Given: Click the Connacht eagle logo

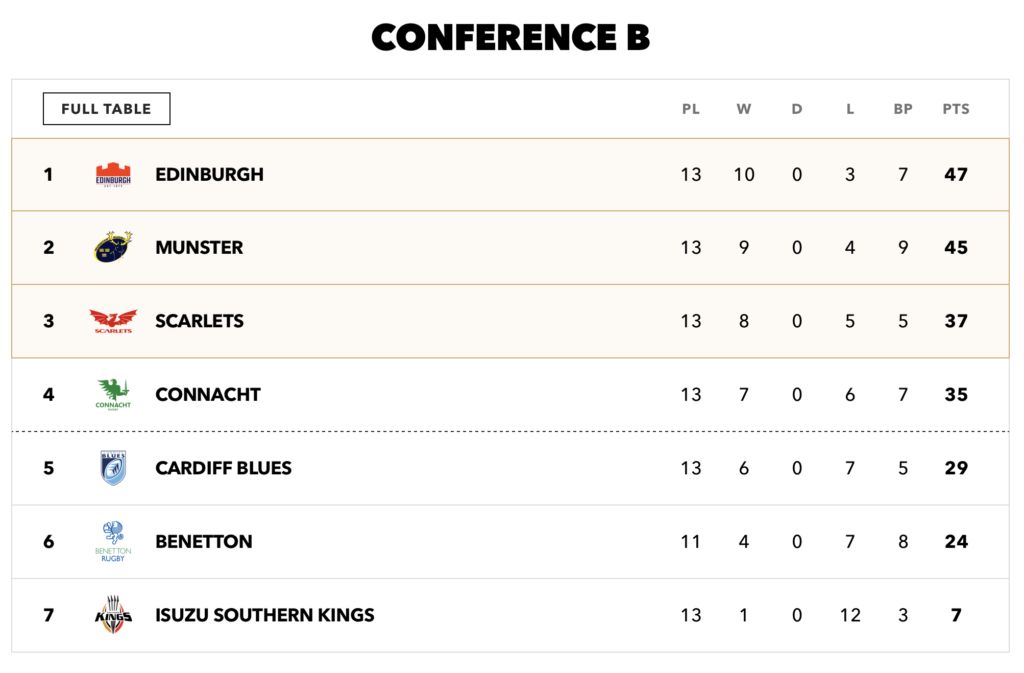Looking at the screenshot, I should point(113,394).
